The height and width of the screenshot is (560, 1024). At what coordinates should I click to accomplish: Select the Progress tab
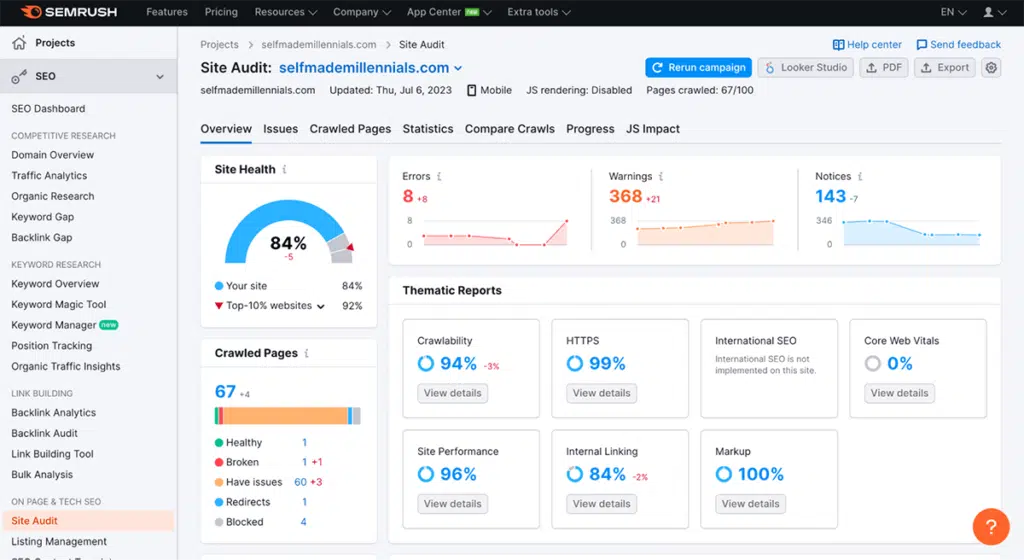coord(590,129)
